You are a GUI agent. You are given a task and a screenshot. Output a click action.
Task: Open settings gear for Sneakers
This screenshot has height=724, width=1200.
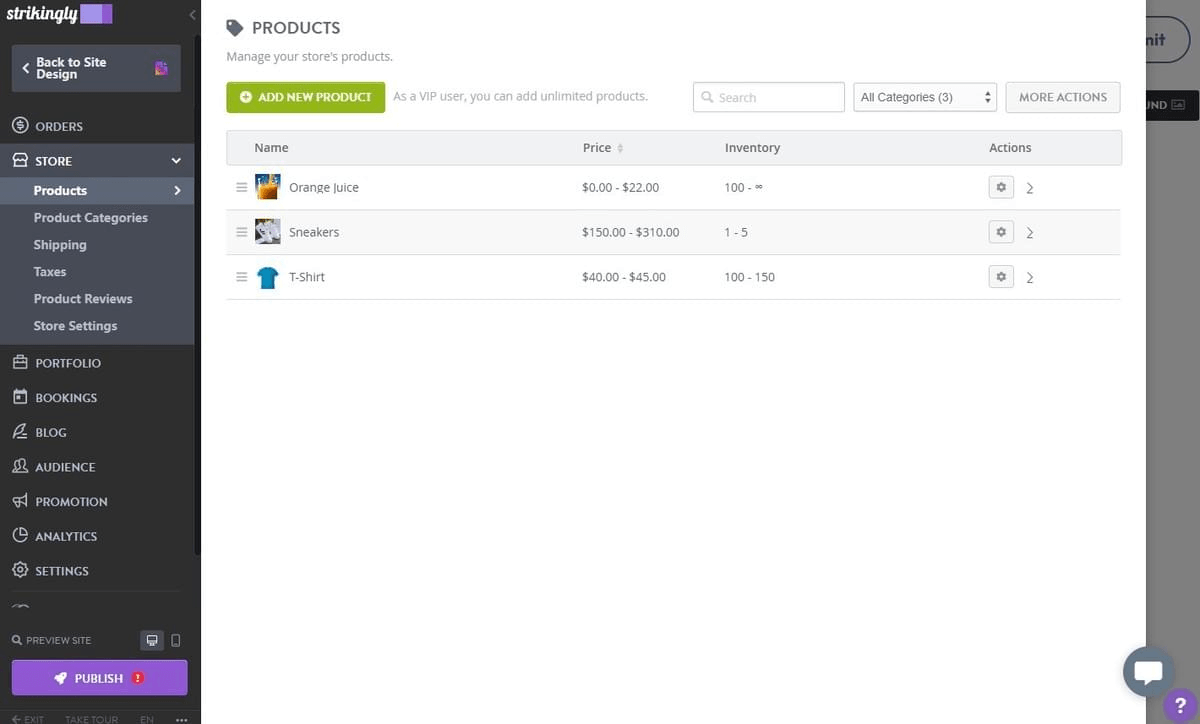click(x=1001, y=232)
